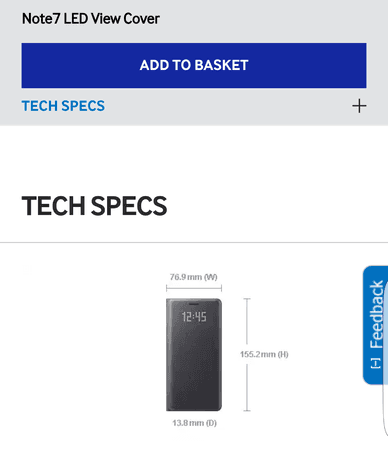The width and height of the screenshot is (388, 450).
Task: Click the speaker slot on cover top
Action: click(194, 304)
